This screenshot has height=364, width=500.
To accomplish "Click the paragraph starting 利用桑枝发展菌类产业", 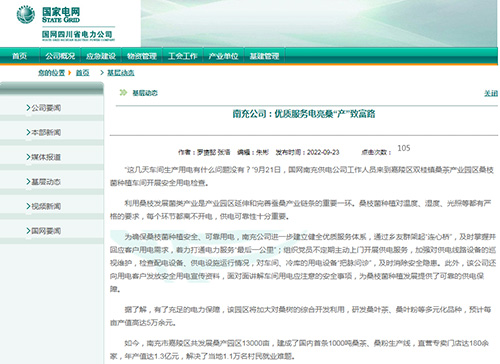I will 301,210.
